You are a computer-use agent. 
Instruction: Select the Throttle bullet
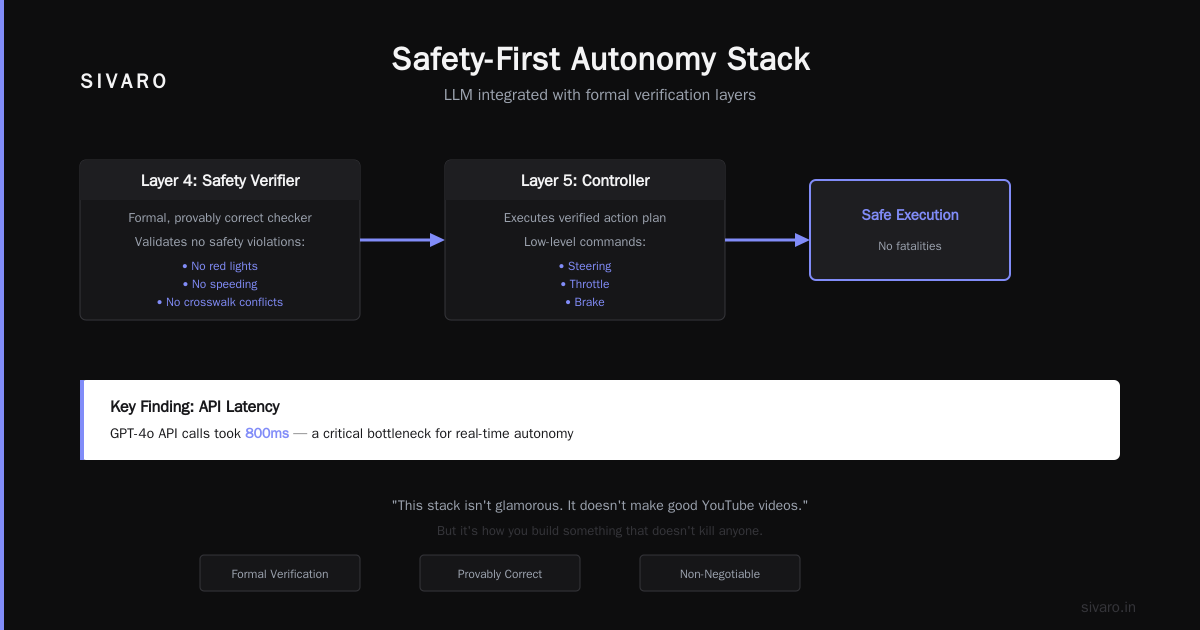pyautogui.click(x=585, y=284)
